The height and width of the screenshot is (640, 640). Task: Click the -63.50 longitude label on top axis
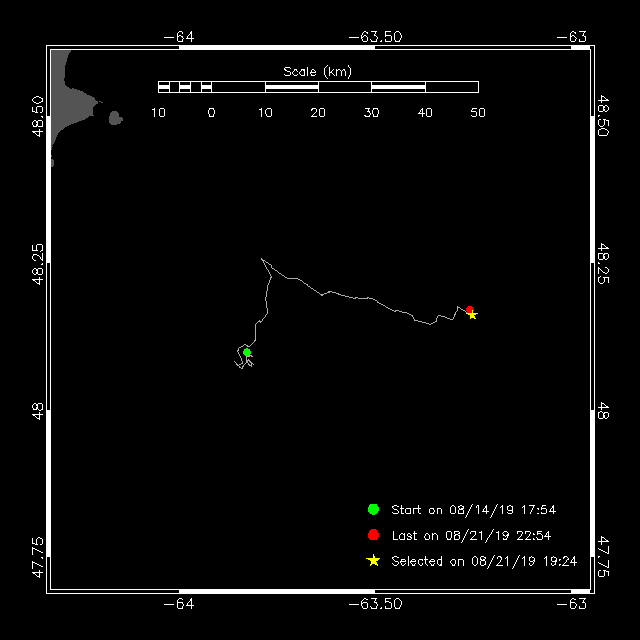376,36
